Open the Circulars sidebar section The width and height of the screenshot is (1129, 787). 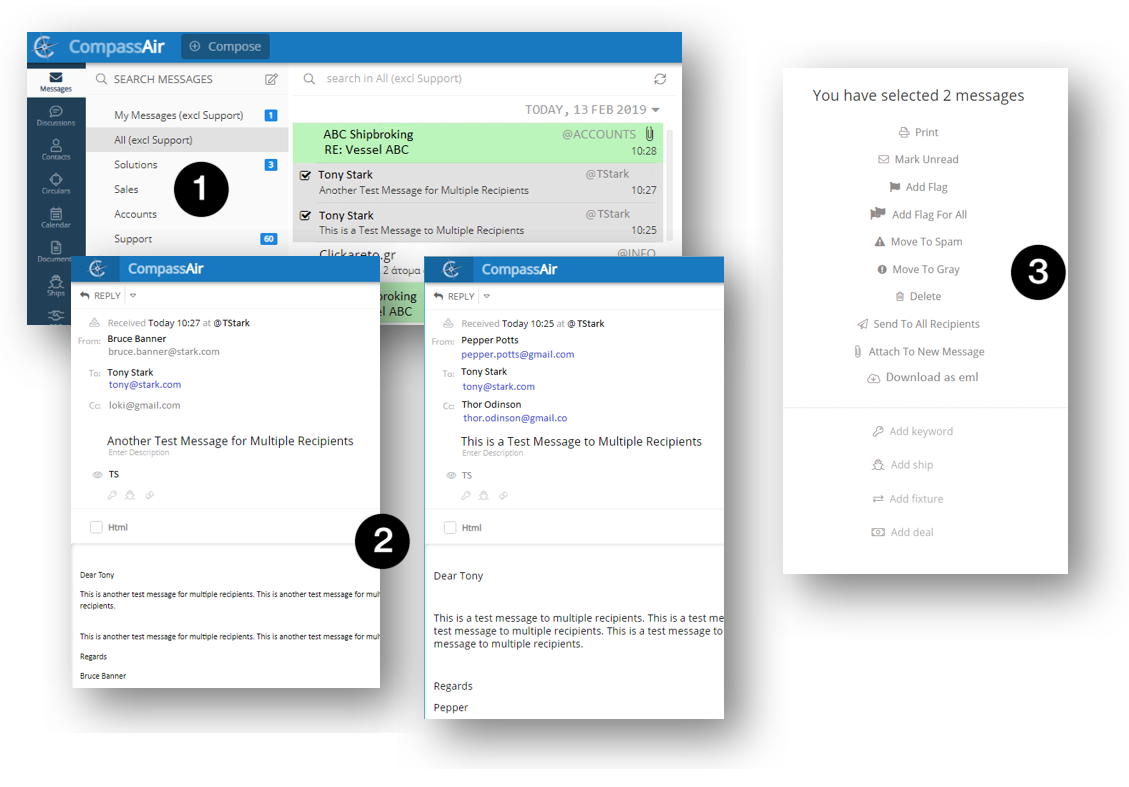point(55,184)
